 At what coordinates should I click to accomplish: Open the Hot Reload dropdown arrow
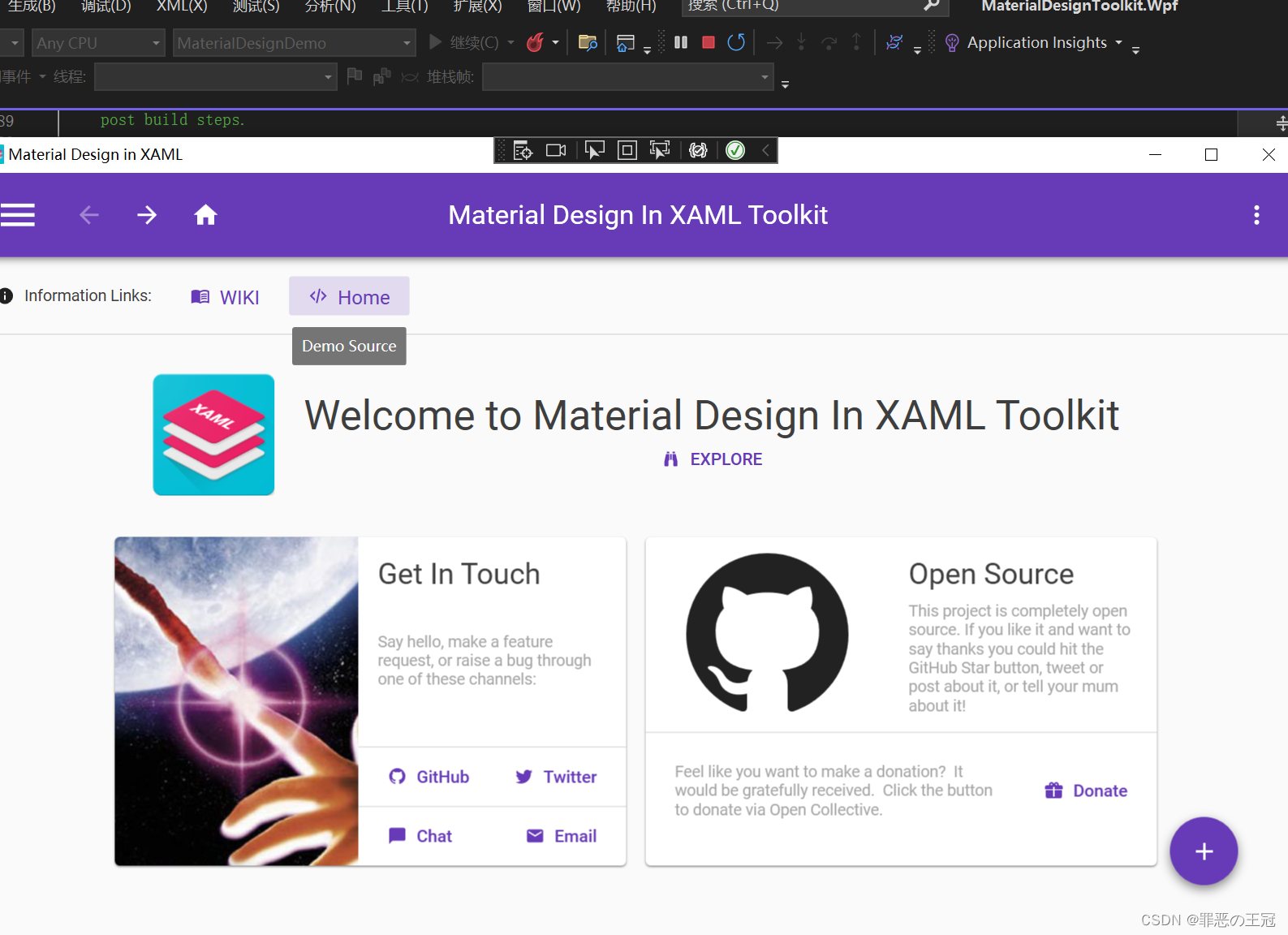coord(556,42)
